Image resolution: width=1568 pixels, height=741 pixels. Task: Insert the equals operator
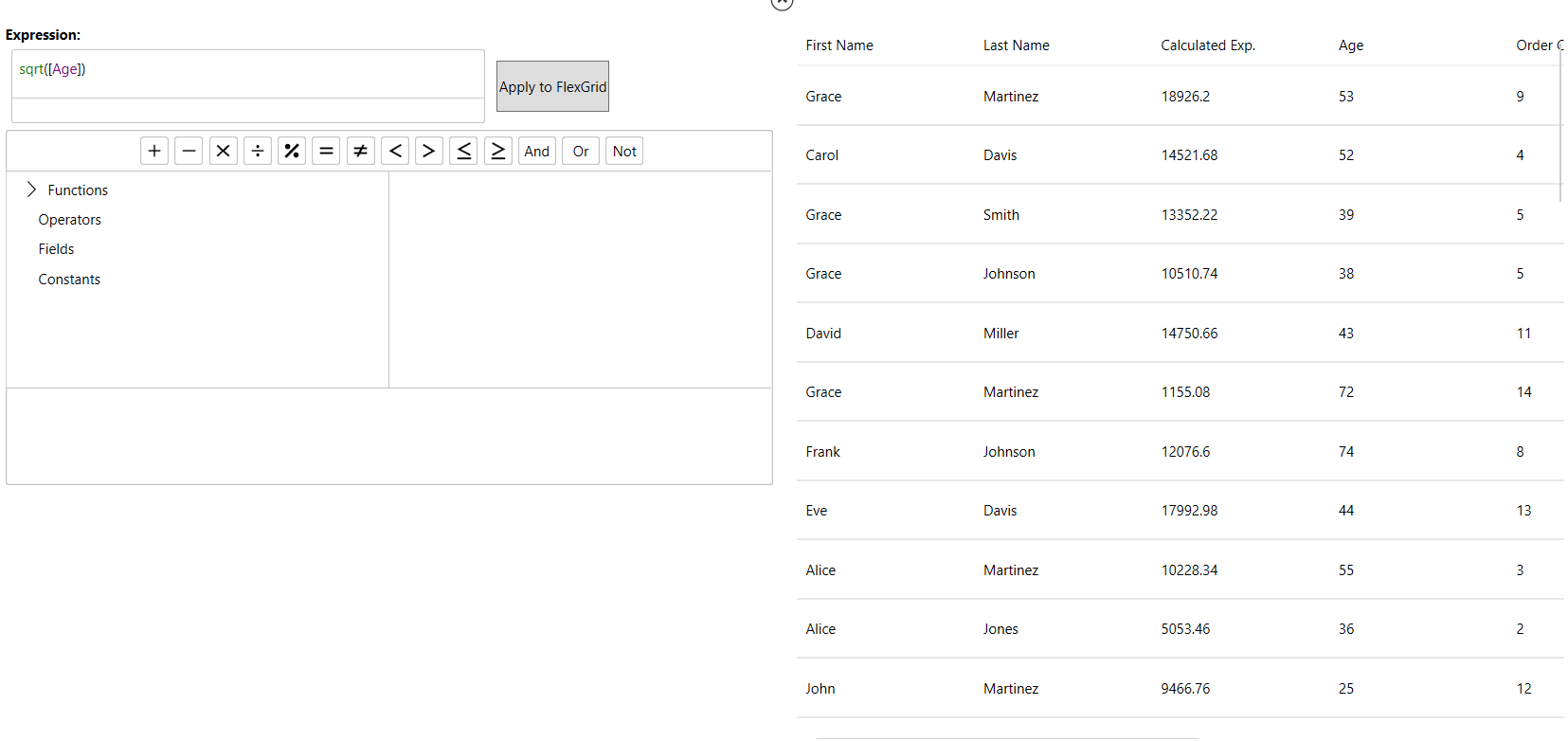click(326, 151)
